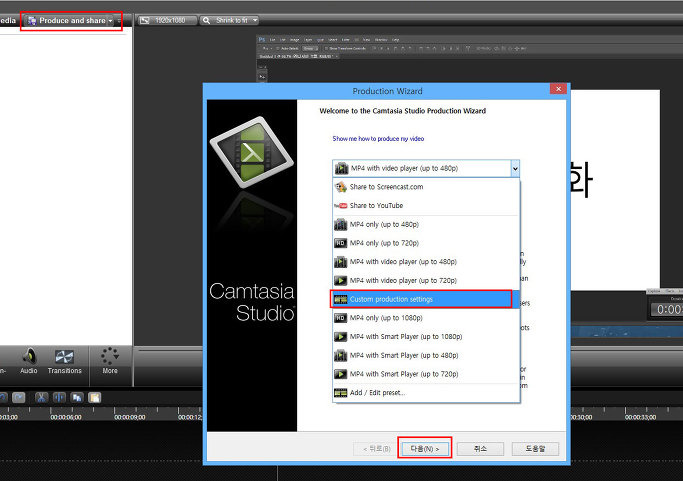Choose Share to Screencast.com
This screenshot has width=683, height=481.
coord(426,187)
